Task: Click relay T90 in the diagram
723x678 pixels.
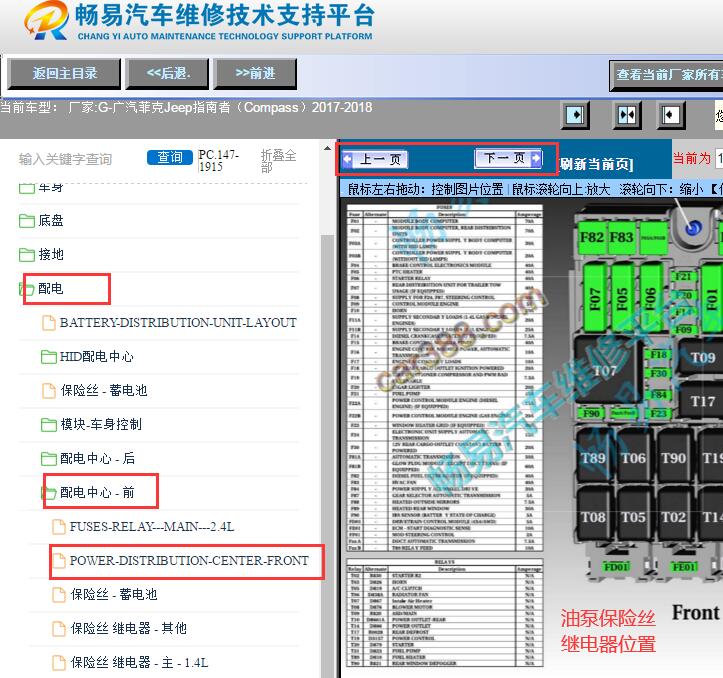Action: (x=674, y=458)
